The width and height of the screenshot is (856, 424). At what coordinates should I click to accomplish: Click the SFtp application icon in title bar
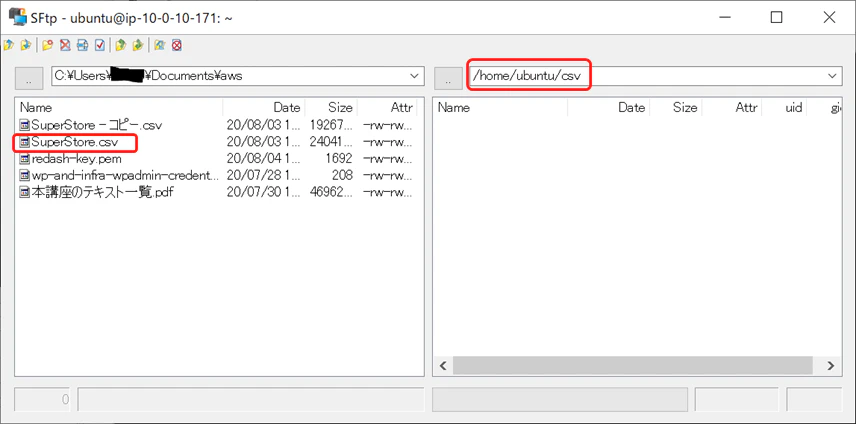[18, 17]
